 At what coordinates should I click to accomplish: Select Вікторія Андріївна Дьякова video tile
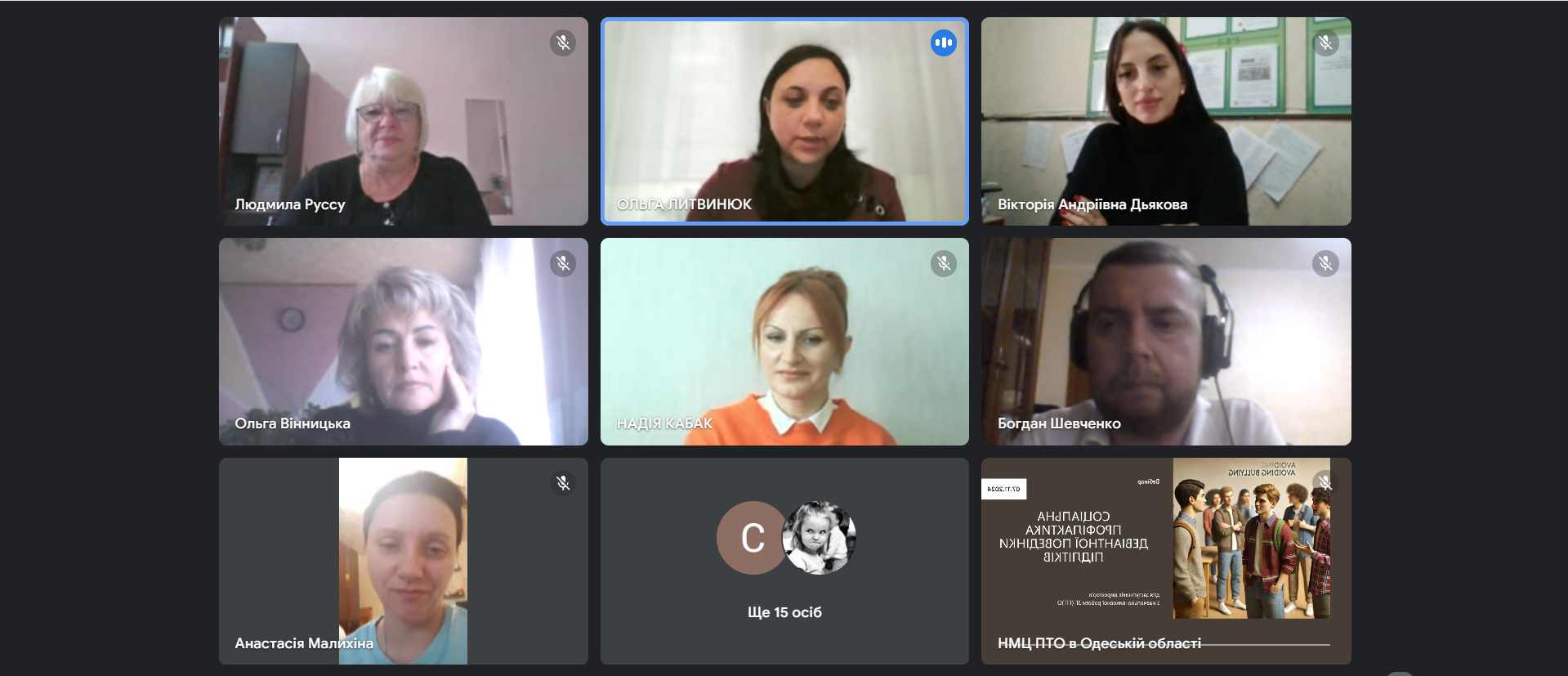tap(1166, 121)
